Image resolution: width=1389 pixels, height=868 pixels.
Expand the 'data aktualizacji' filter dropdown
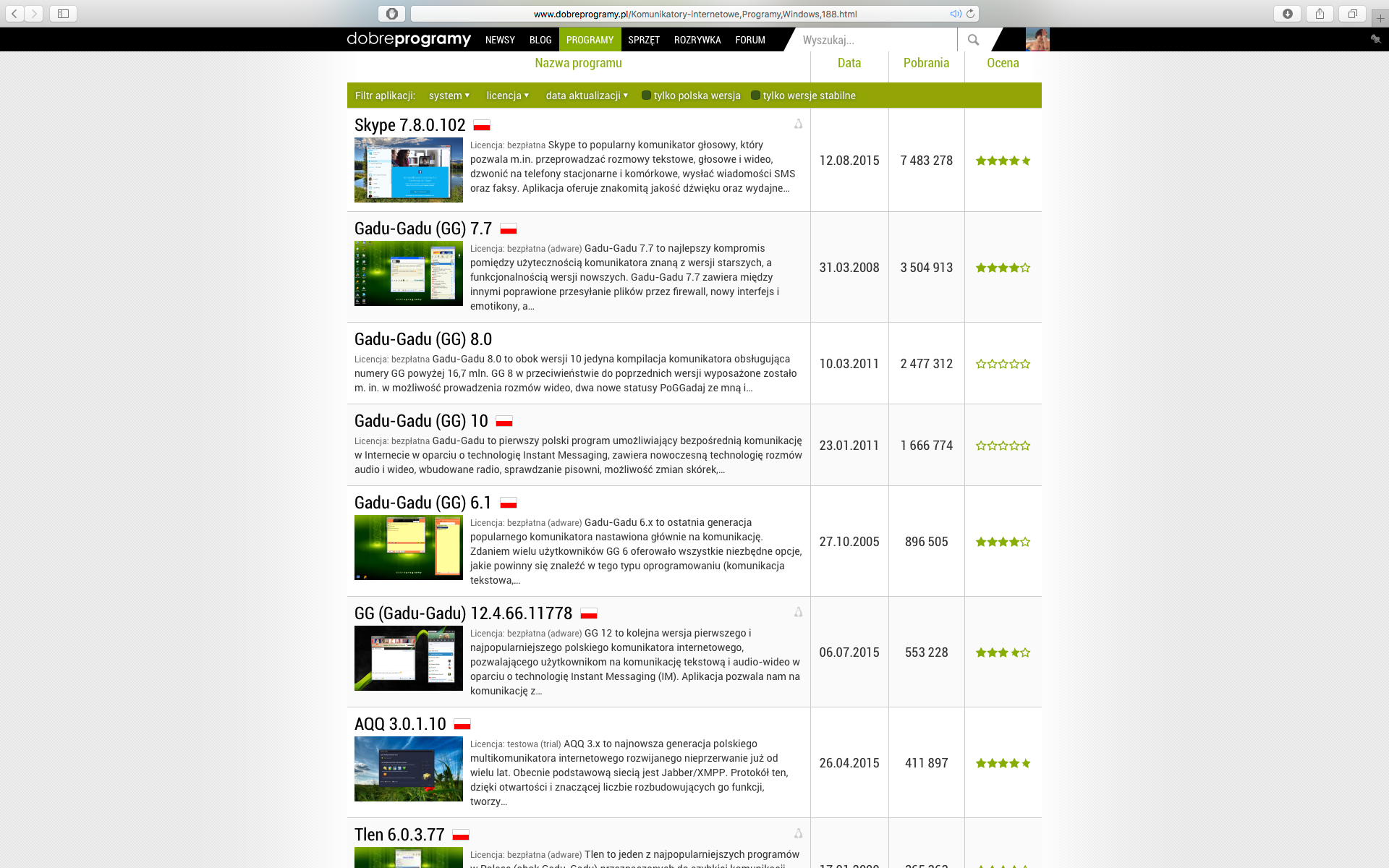[587, 95]
